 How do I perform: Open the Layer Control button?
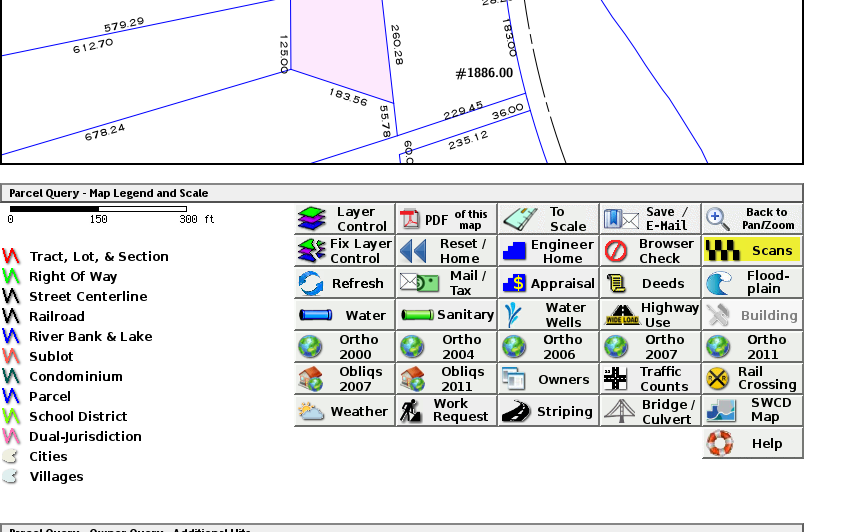345,219
